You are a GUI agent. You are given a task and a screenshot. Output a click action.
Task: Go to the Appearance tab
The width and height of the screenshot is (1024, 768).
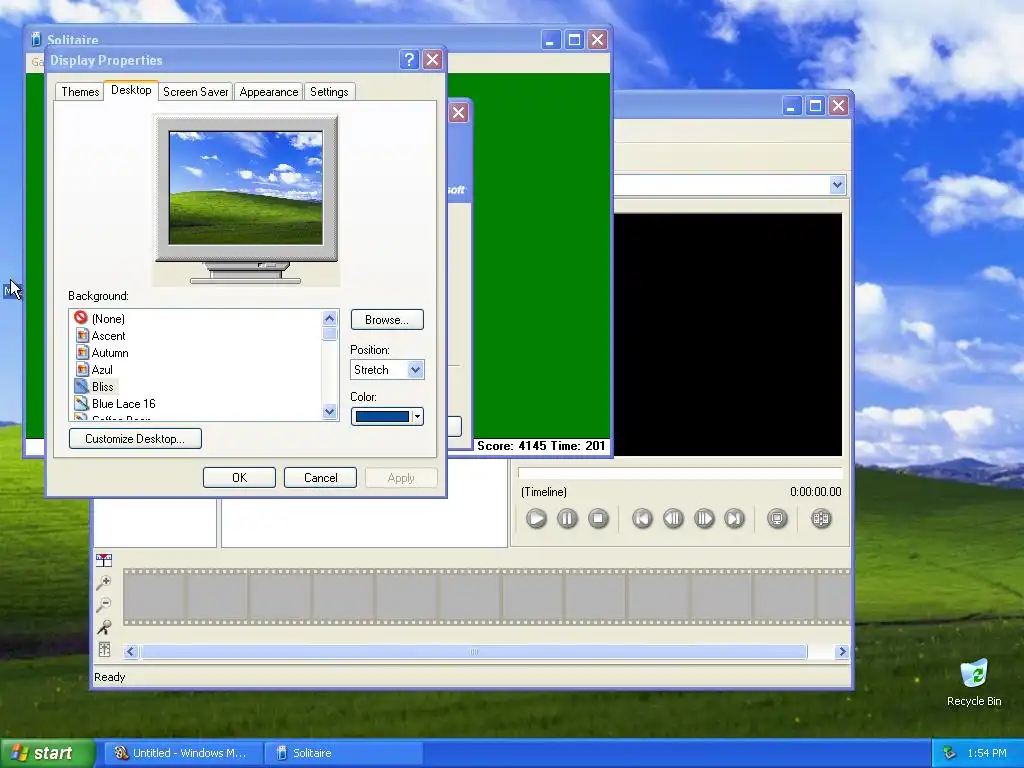tap(268, 92)
